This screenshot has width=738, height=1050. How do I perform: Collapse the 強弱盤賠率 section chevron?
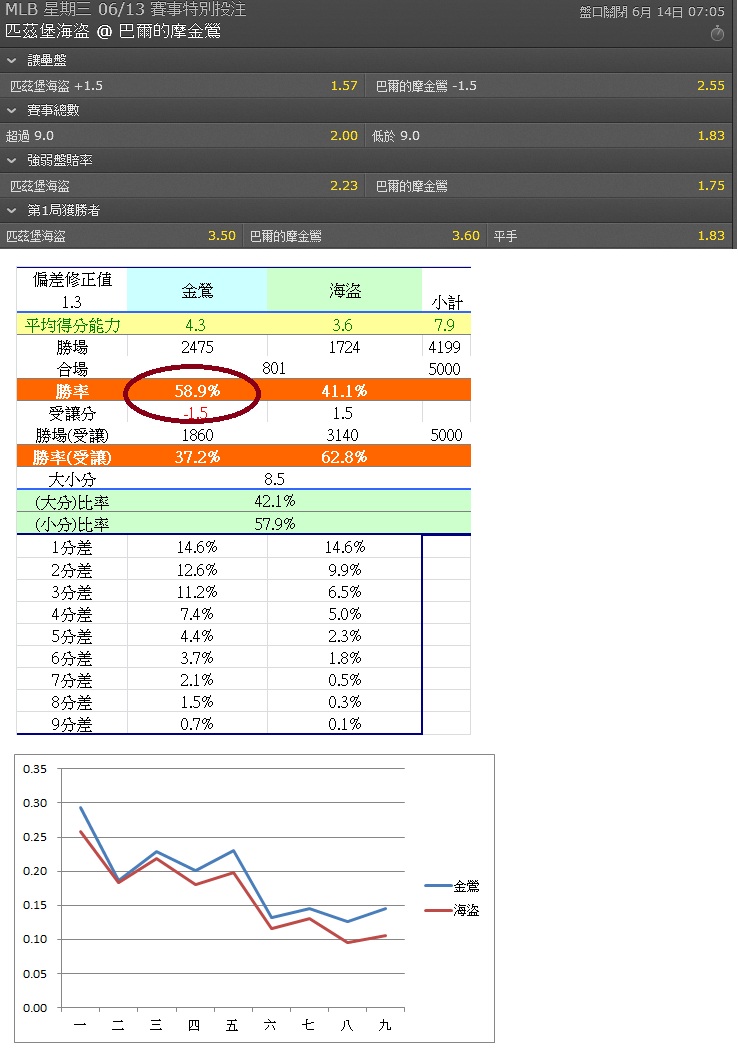pos(11,161)
